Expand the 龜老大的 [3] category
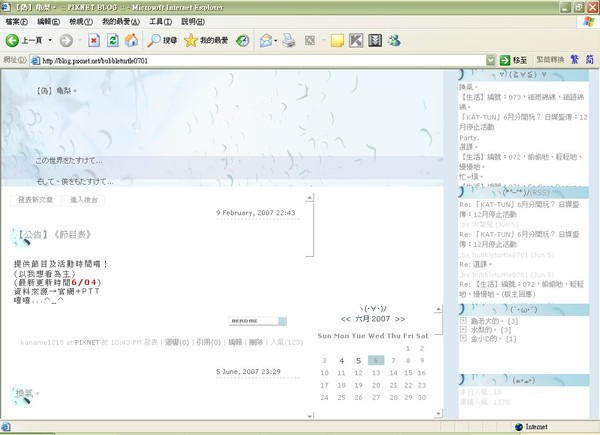 tap(463, 321)
